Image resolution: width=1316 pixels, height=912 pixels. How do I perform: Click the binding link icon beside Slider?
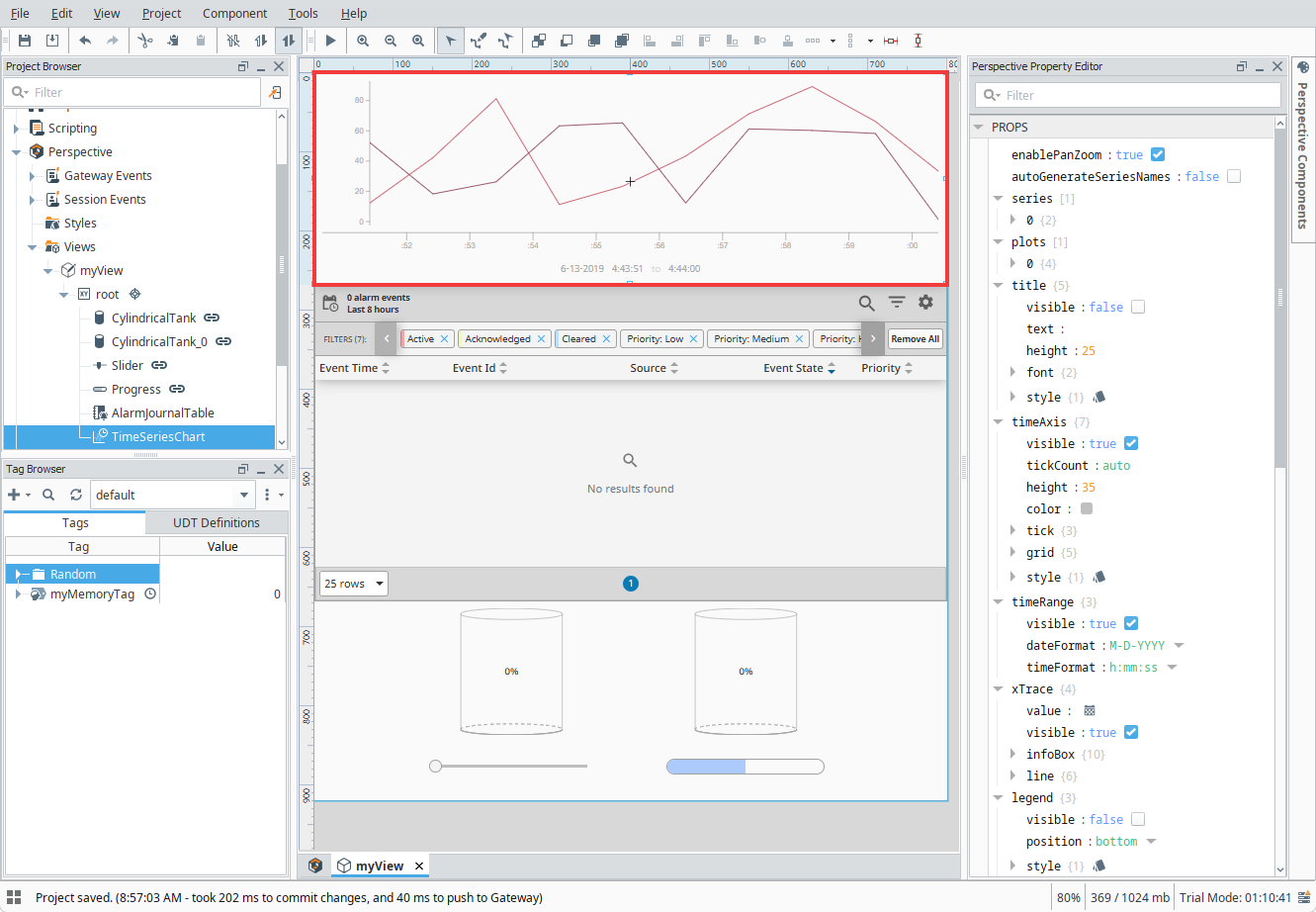pos(159,365)
